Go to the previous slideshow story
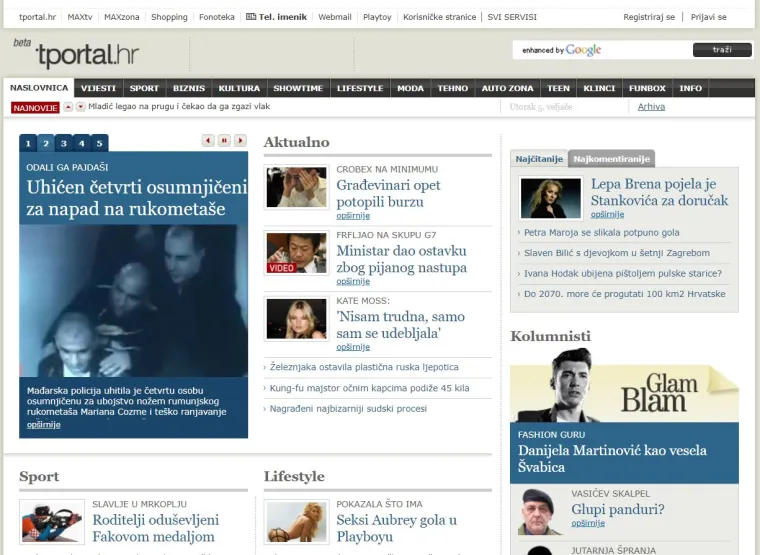 coord(208,141)
